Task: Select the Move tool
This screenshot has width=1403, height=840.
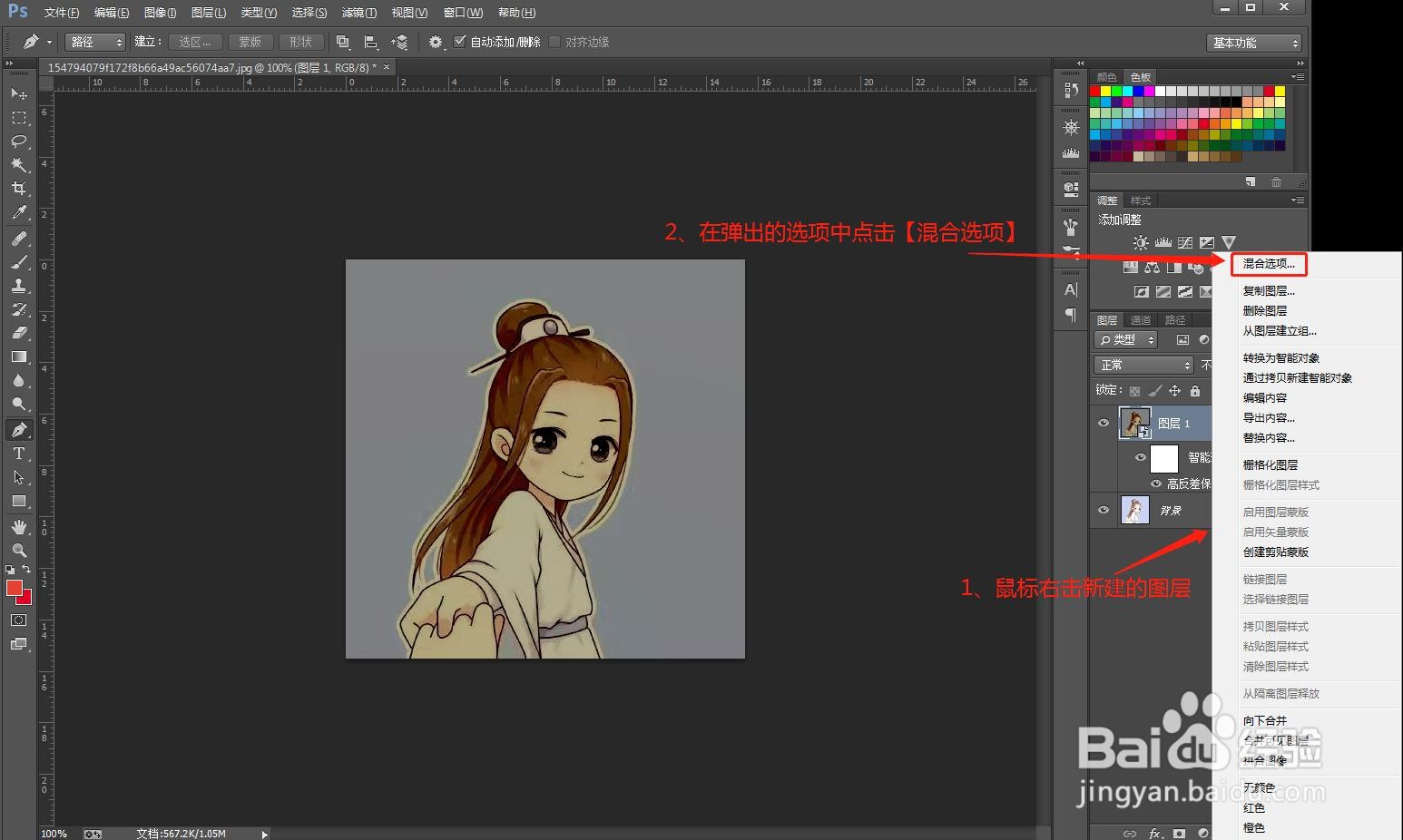Action: click(x=18, y=93)
